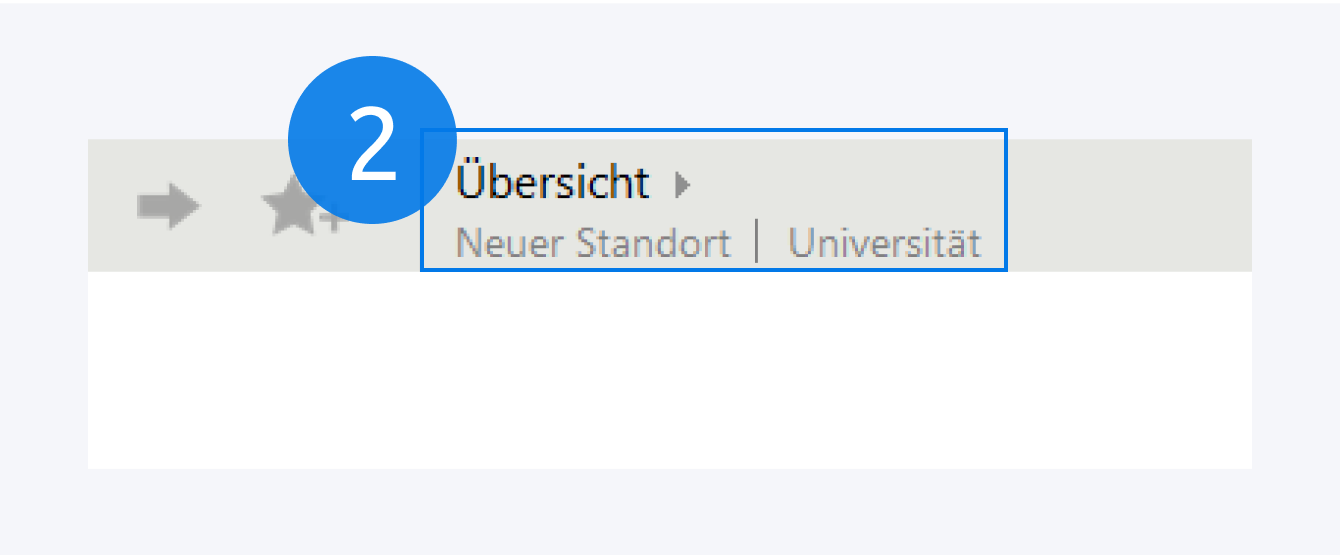Click the forward navigation arrow
This screenshot has width=1340, height=555.
click(169, 206)
